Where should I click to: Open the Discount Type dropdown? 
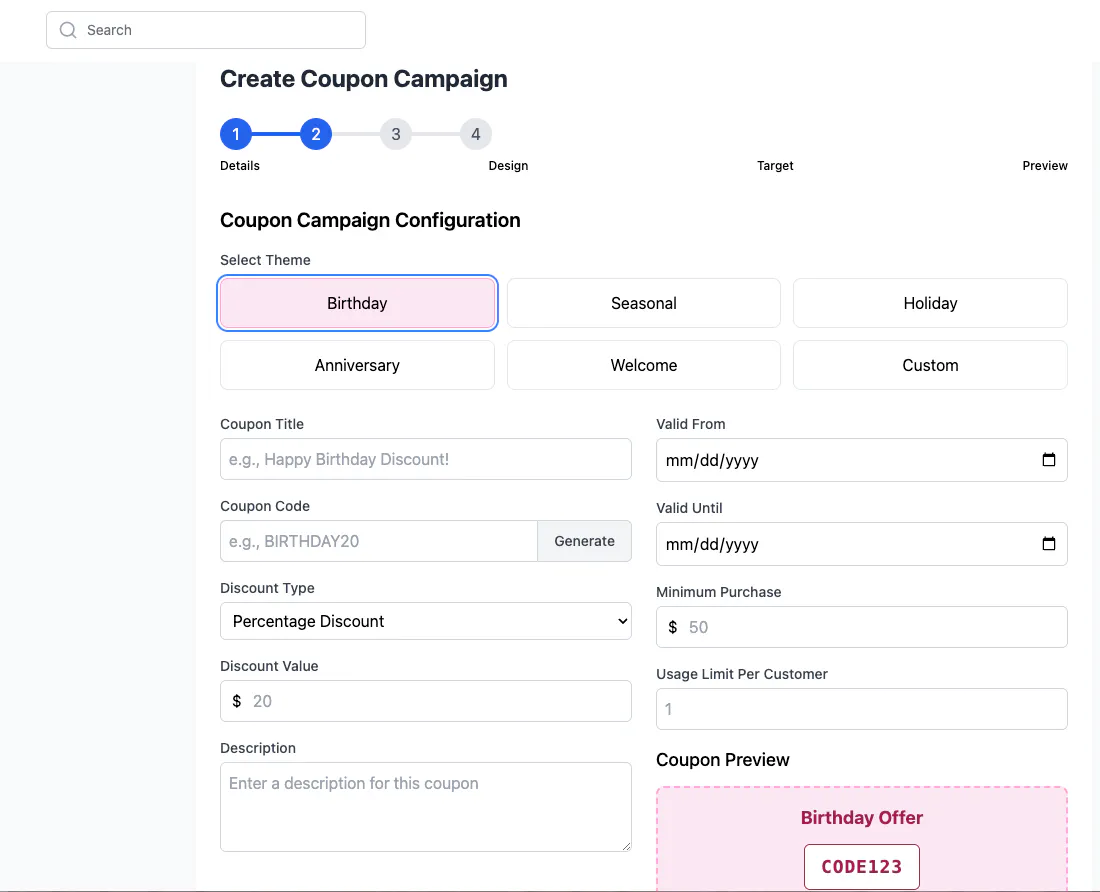pyautogui.click(x=426, y=621)
